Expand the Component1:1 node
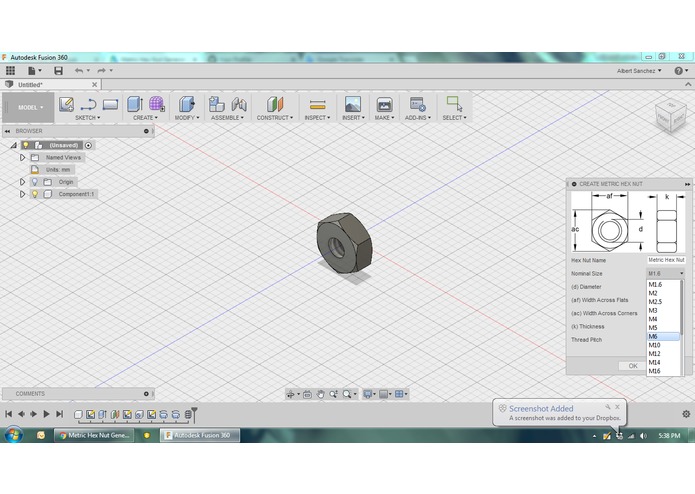Image resolution: width=695 pixels, height=494 pixels. [22, 194]
